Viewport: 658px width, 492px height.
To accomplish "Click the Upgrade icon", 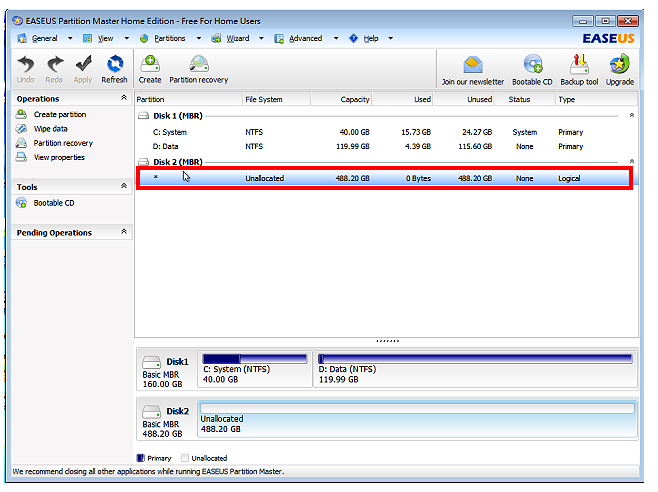I will 620,64.
